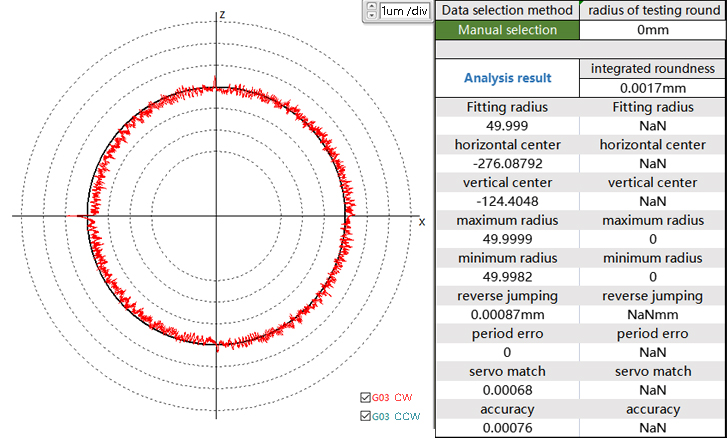Viewport: 727px width, 438px height.
Task: Click the Manual selection green cell
Action: pos(508,30)
